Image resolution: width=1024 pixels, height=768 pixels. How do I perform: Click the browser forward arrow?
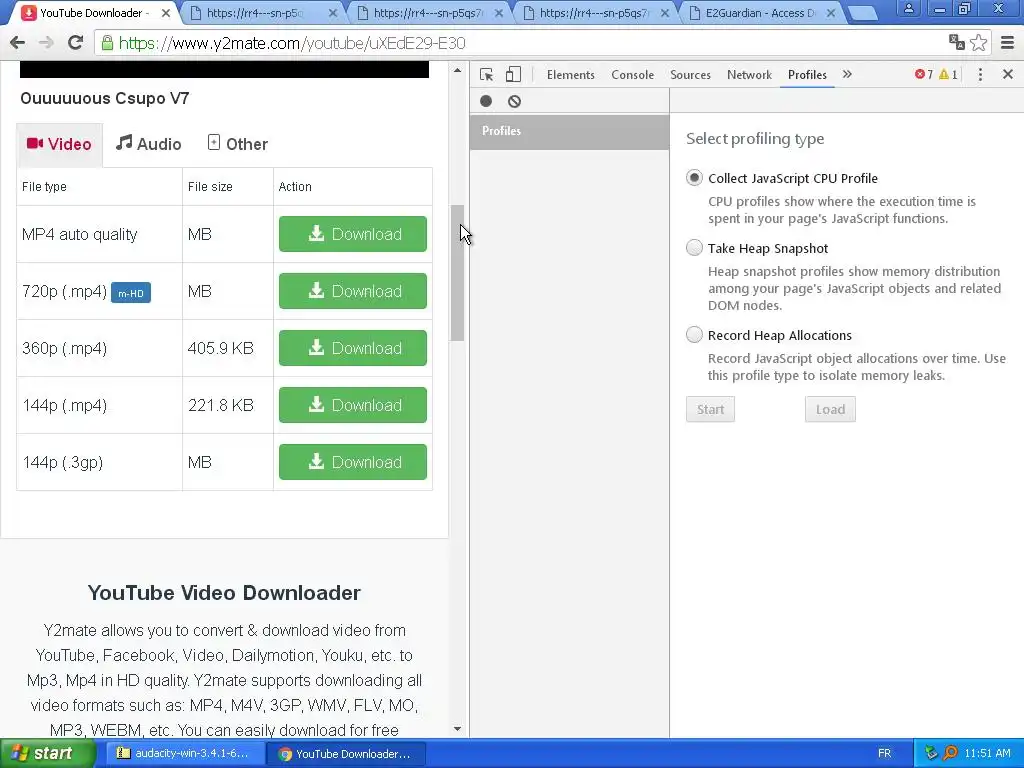pos(46,43)
